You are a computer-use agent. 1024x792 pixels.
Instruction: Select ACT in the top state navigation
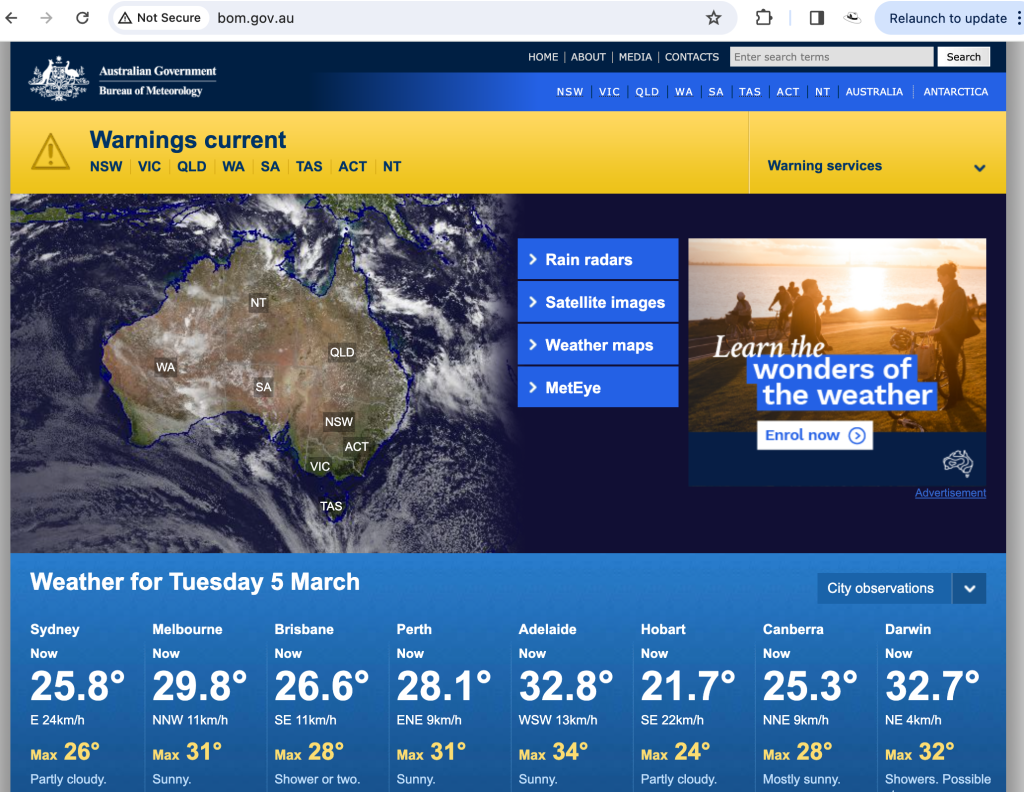click(x=788, y=92)
